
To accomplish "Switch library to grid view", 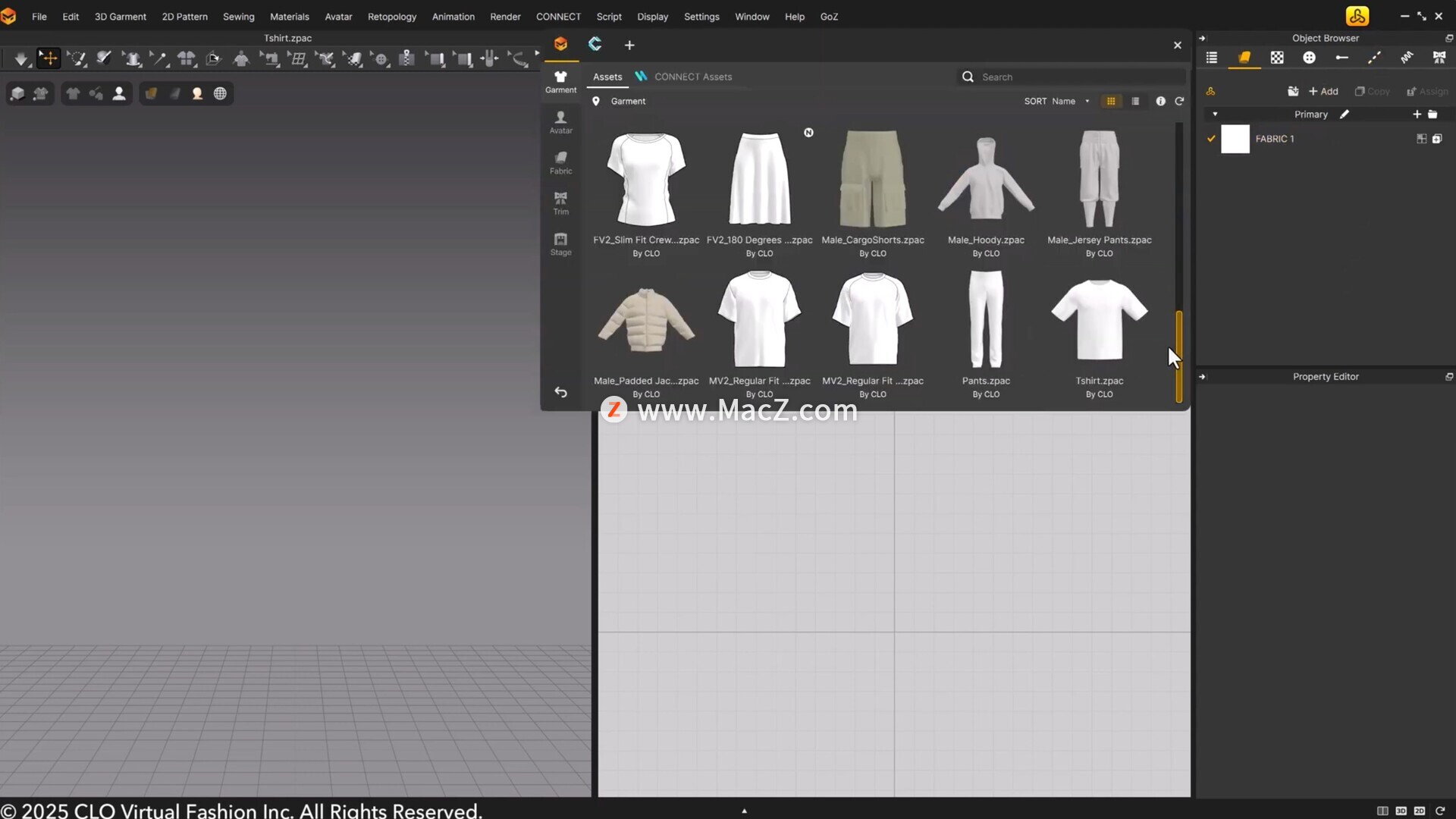I will pyautogui.click(x=1111, y=101).
